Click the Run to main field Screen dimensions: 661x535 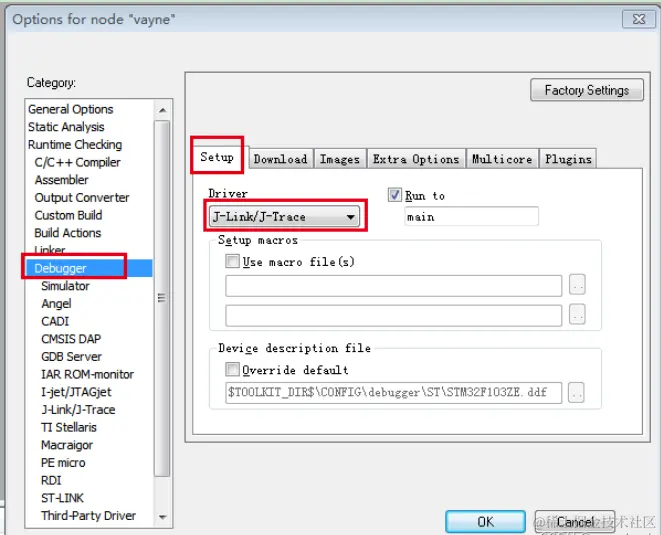[471, 217]
